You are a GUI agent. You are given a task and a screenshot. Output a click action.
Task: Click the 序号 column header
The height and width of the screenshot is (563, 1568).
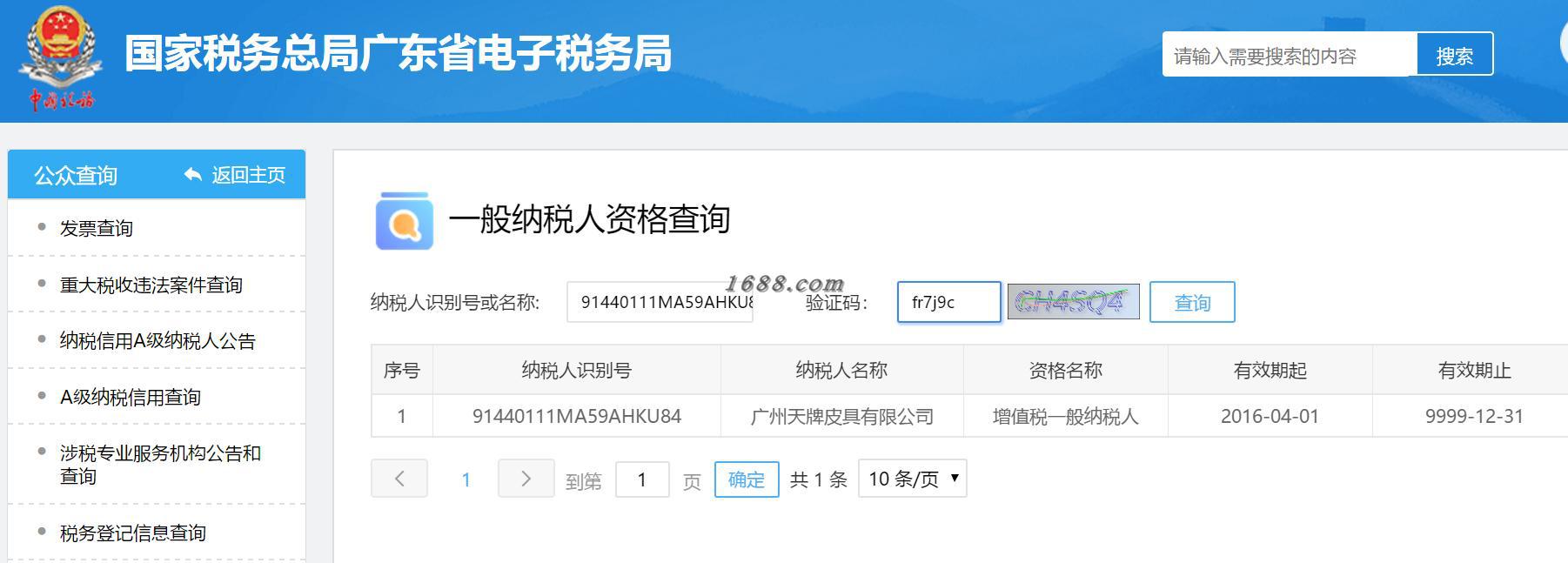(402, 370)
